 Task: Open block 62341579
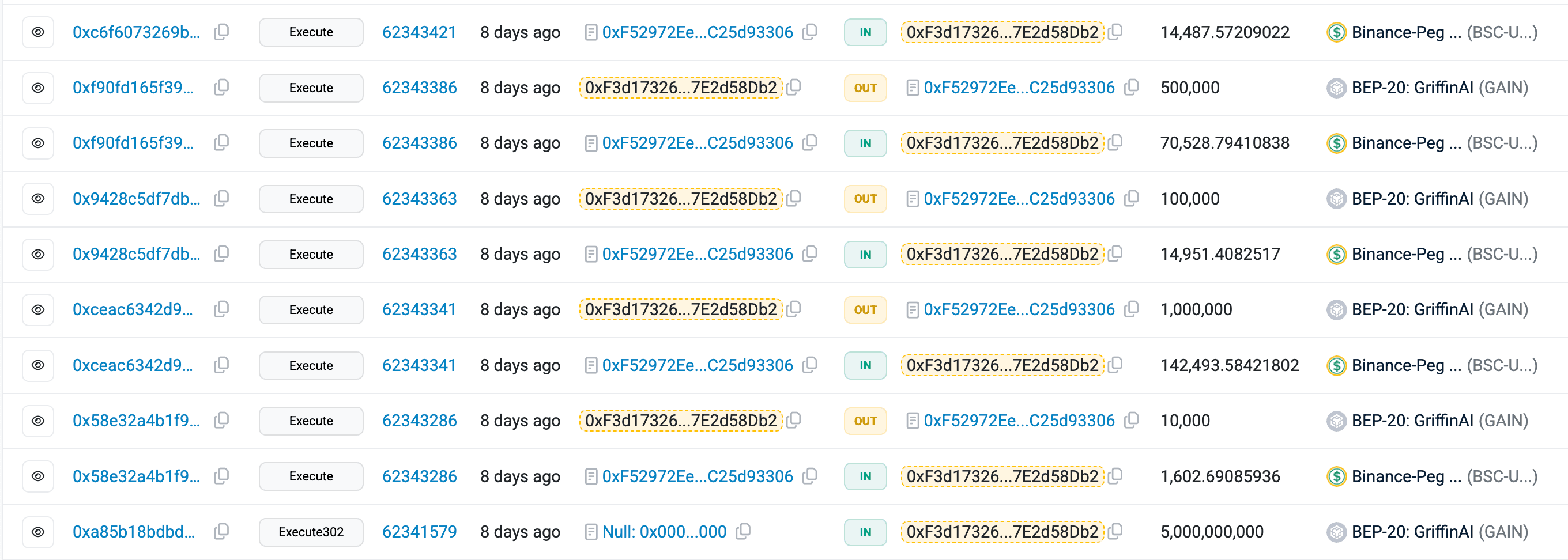click(x=420, y=531)
